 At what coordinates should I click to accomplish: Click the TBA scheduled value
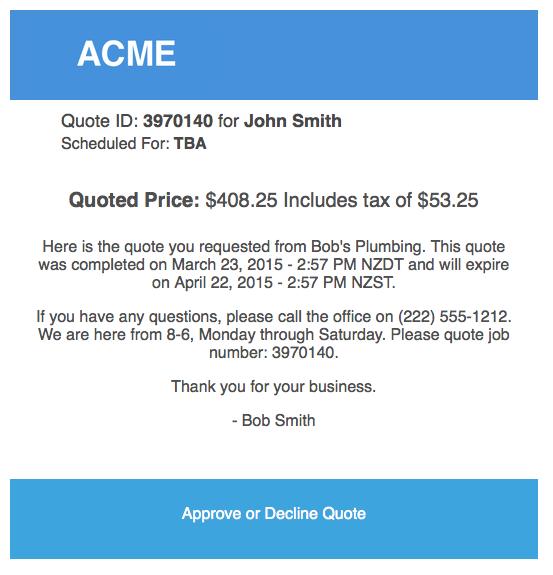(190, 143)
